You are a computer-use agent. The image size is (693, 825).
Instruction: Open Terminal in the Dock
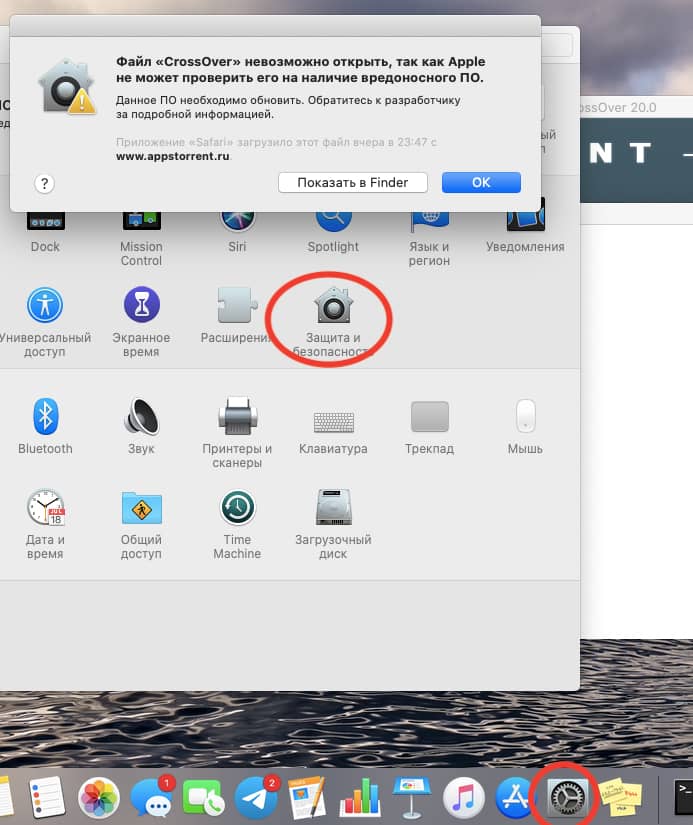[x=683, y=798]
